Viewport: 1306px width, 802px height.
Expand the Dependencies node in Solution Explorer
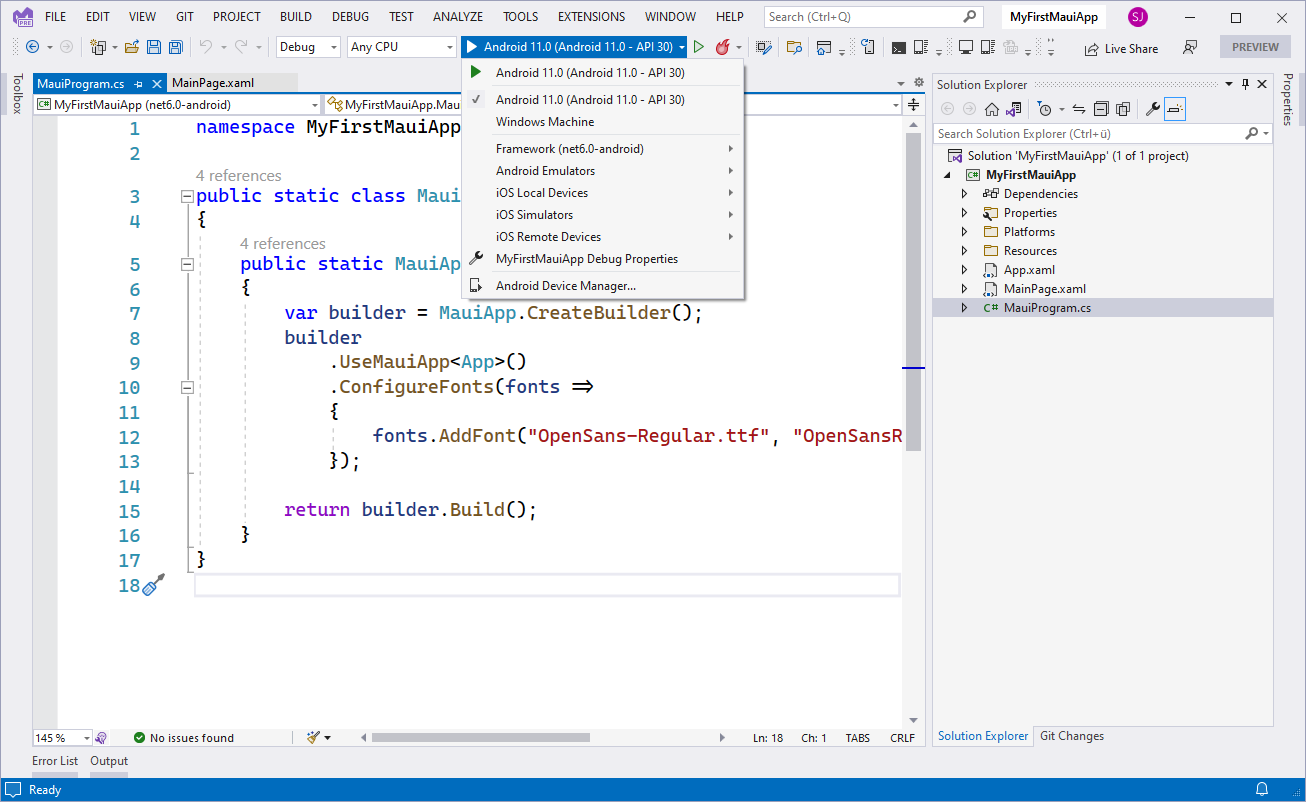pos(964,194)
